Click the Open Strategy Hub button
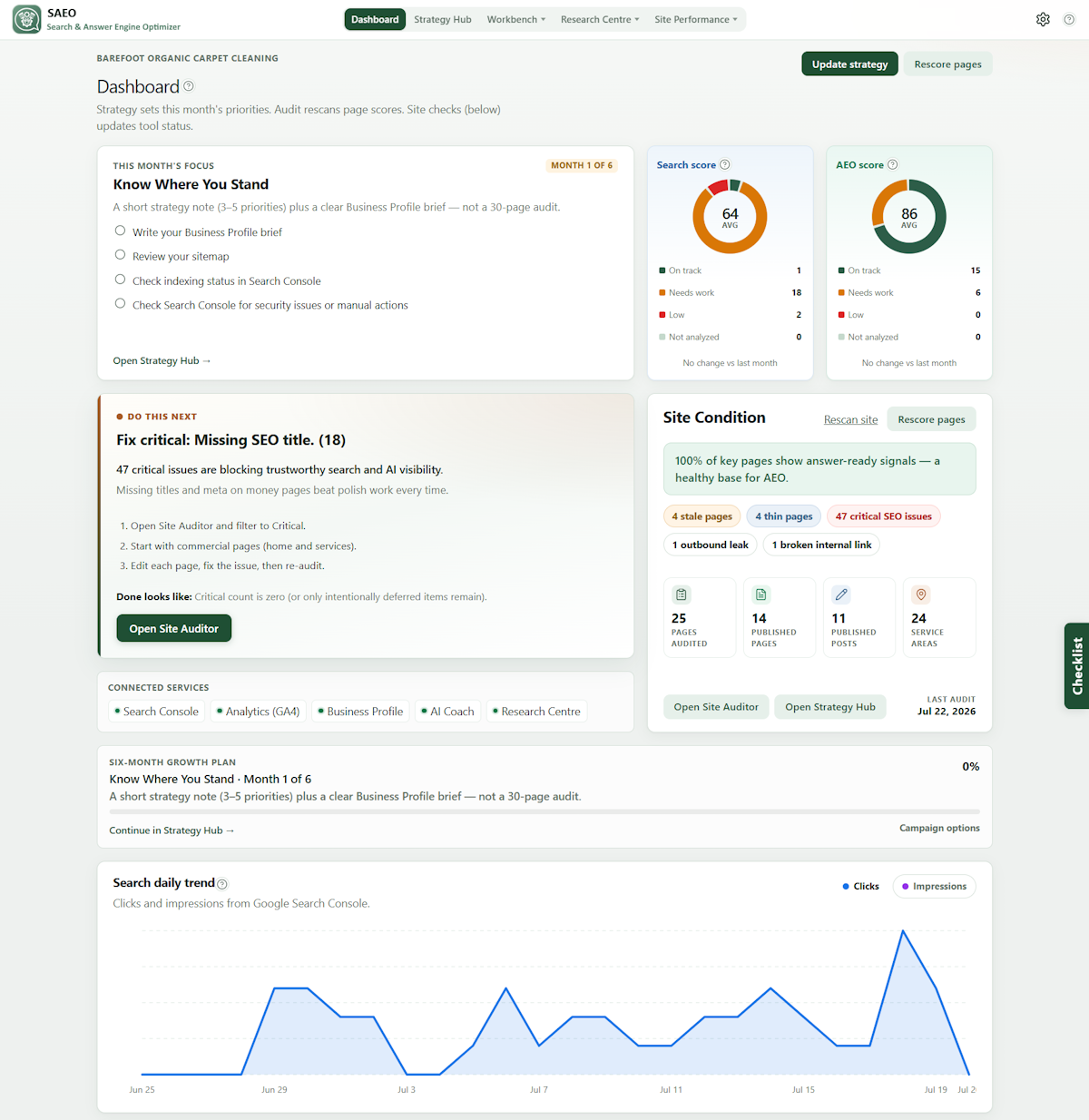The height and width of the screenshot is (1120, 1089). click(830, 707)
